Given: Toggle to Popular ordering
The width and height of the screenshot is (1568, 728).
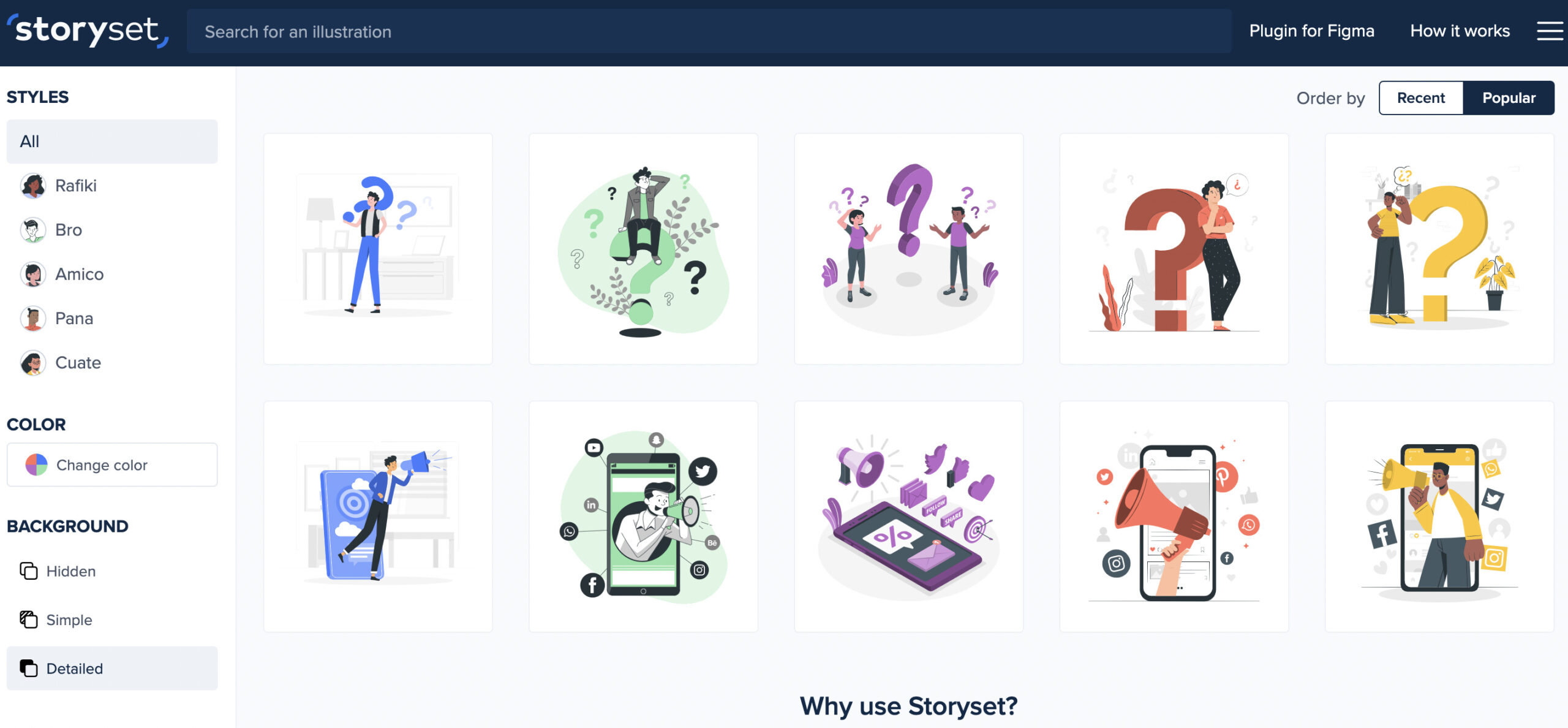Looking at the screenshot, I should pyautogui.click(x=1509, y=97).
